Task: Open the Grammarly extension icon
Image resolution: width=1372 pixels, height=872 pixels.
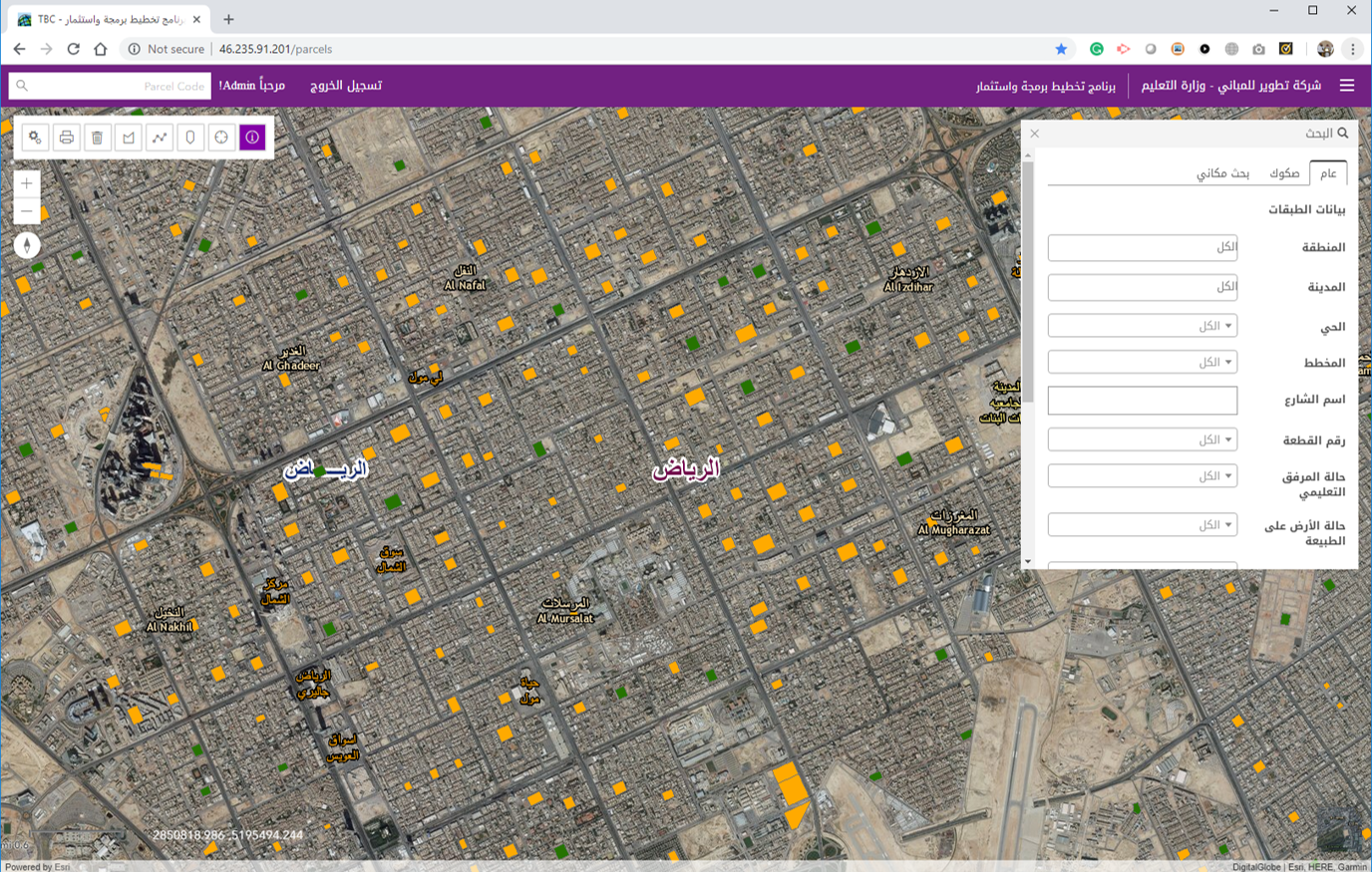Action: (x=1097, y=49)
